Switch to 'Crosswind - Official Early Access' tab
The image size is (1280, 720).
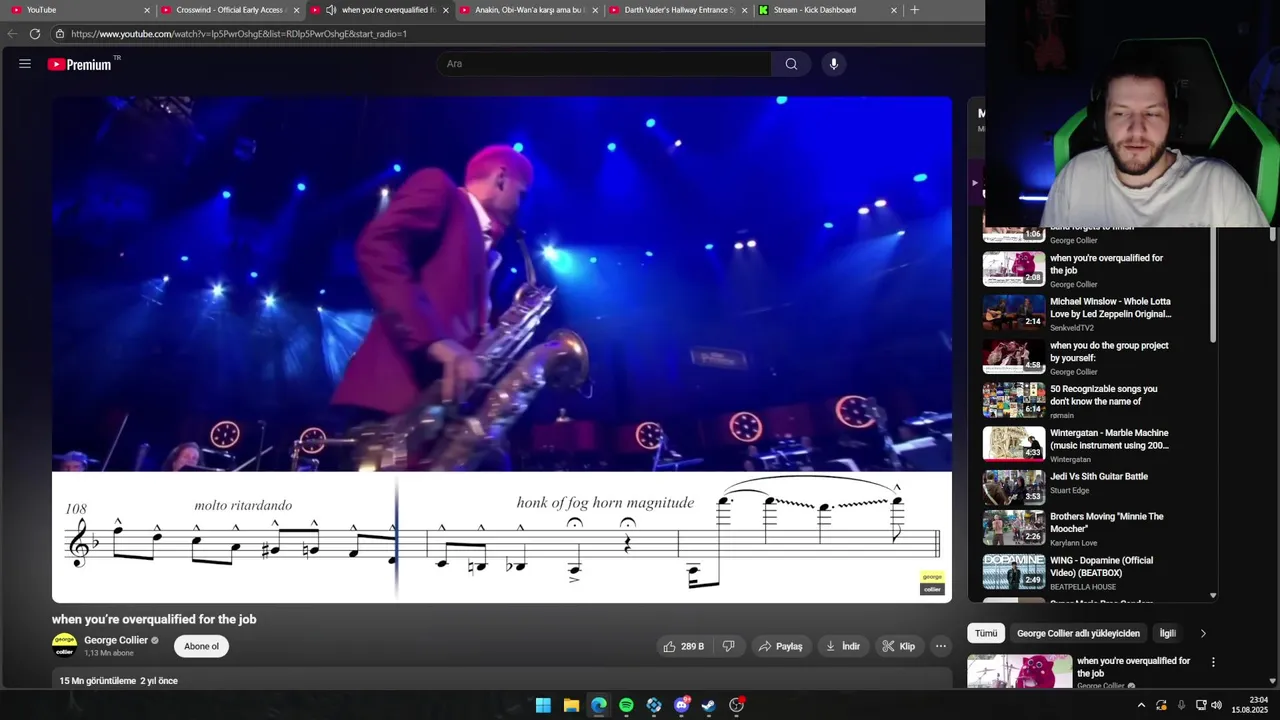[x=230, y=10]
